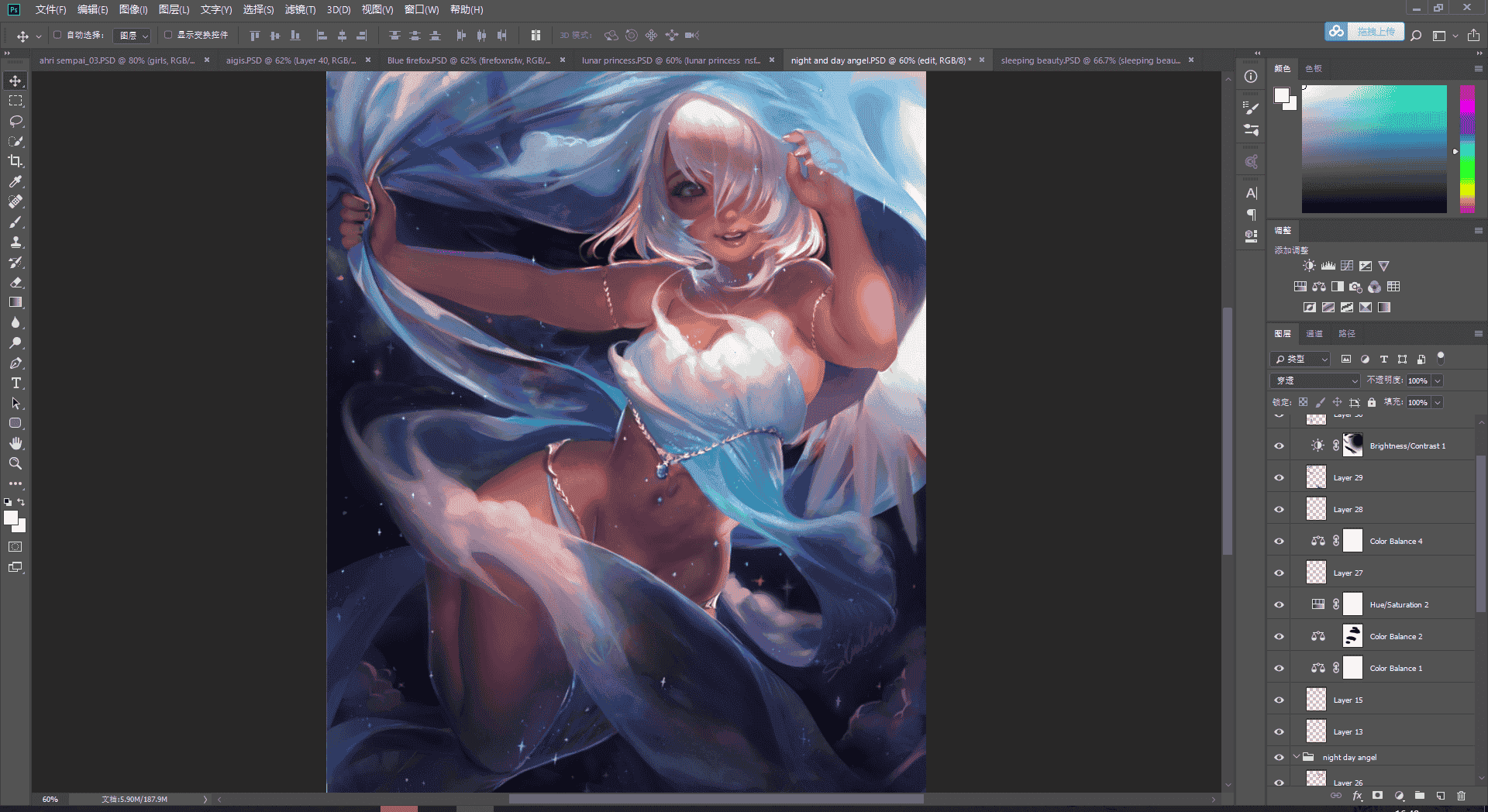This screenshot has width=1488, height=812.
Task: Pick a color in the color field
Action: (x=1374, y=149)
